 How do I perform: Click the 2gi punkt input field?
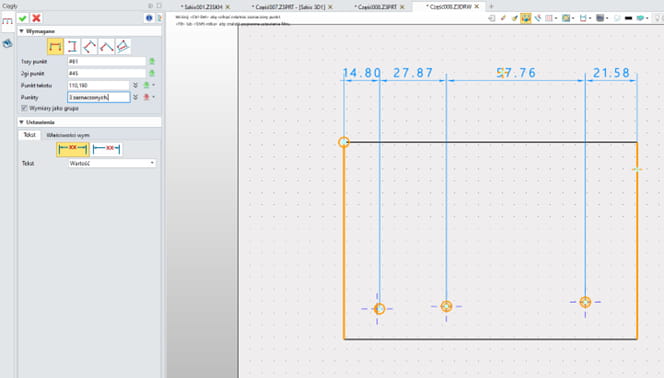pos(106,73)
